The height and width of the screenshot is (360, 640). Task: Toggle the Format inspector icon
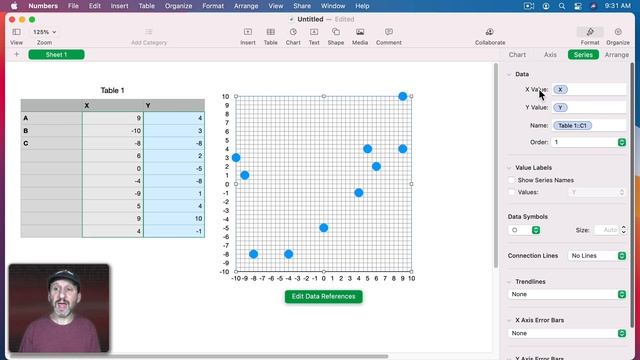click(x=590, y=32)
